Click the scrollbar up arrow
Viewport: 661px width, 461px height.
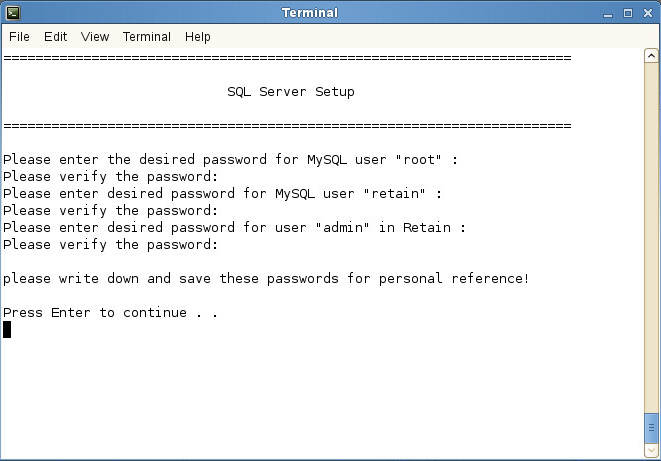click(651, 56)
